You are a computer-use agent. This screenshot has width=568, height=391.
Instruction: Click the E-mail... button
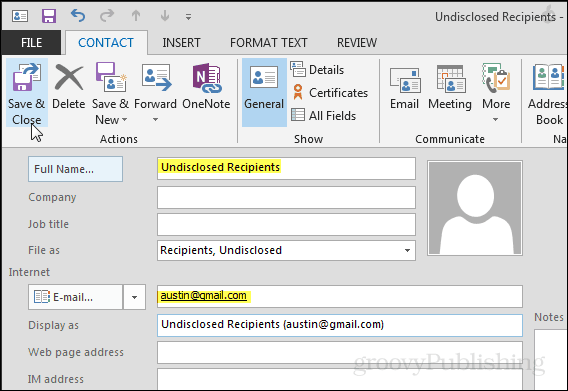75,297
